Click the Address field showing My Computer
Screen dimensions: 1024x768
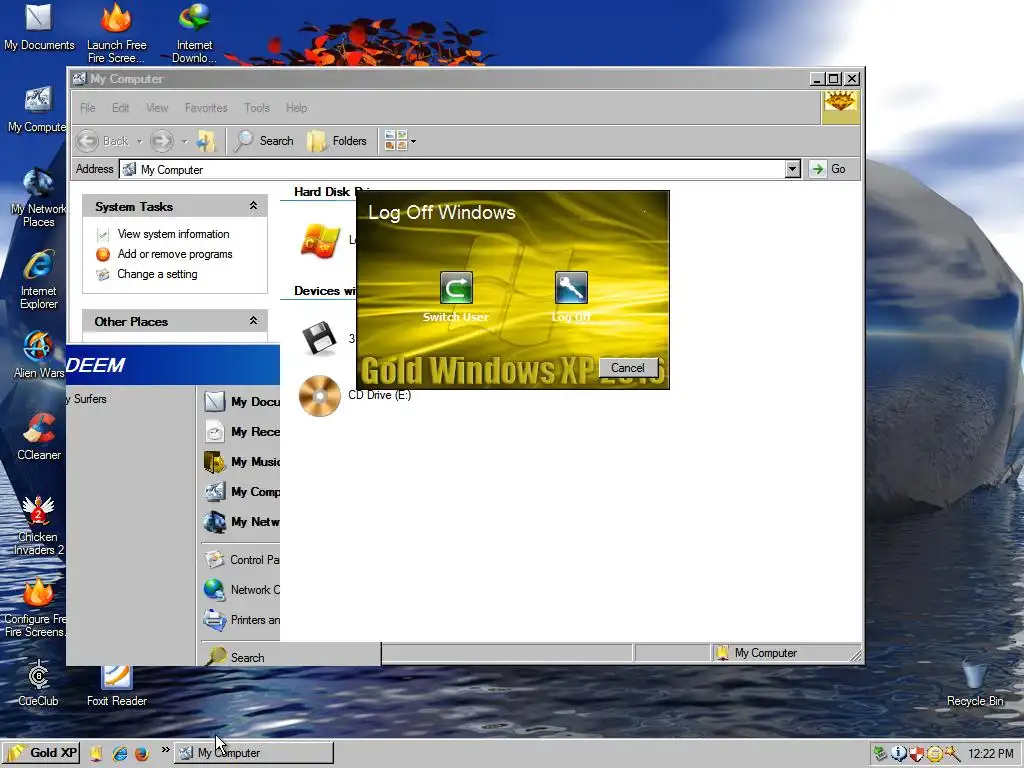coord(452,169)
